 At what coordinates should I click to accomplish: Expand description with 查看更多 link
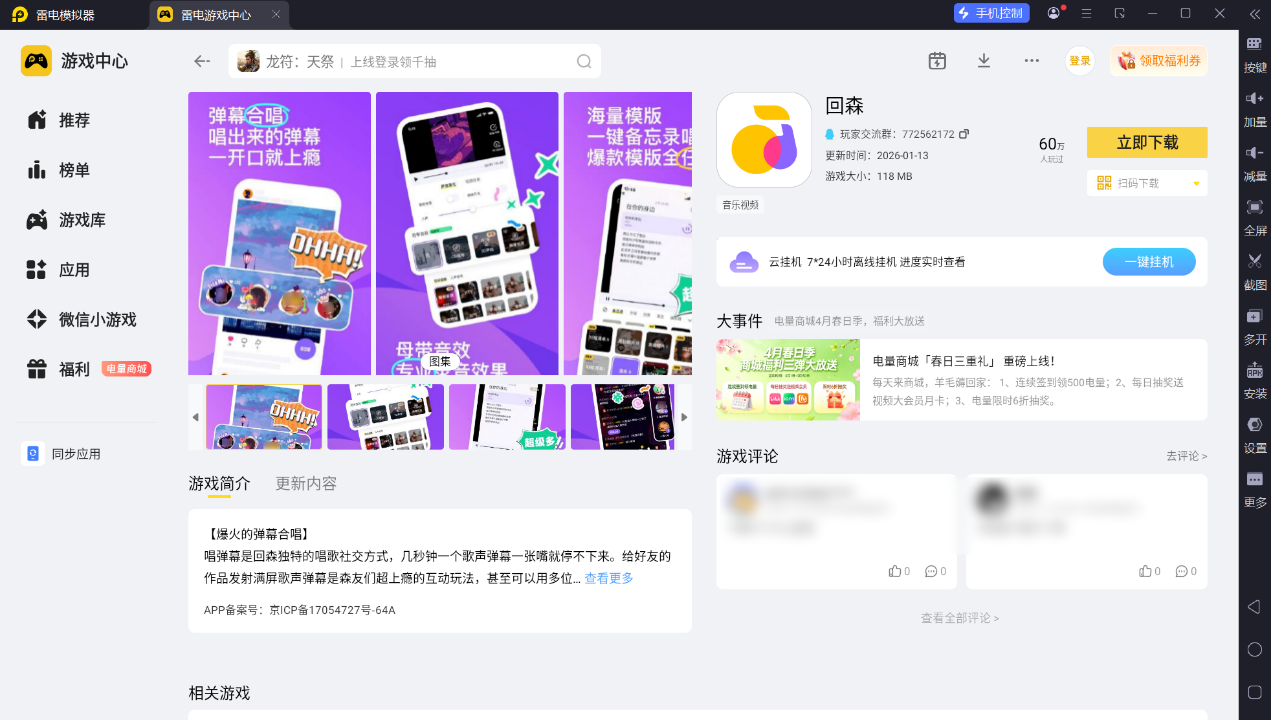pyautogui.click(x=609, y=579)
